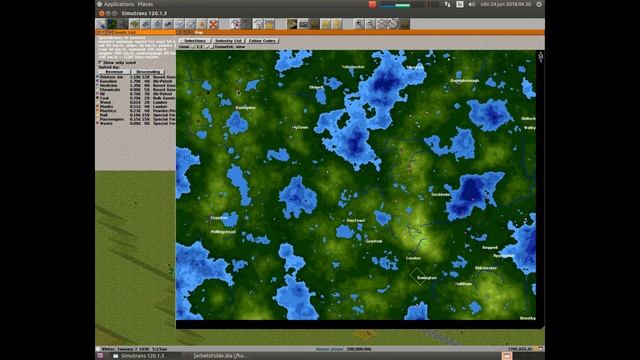The height and width of the screenshot is (360, 640).
Task: Open the Selections panel in Map window
Action: point(194,41)
